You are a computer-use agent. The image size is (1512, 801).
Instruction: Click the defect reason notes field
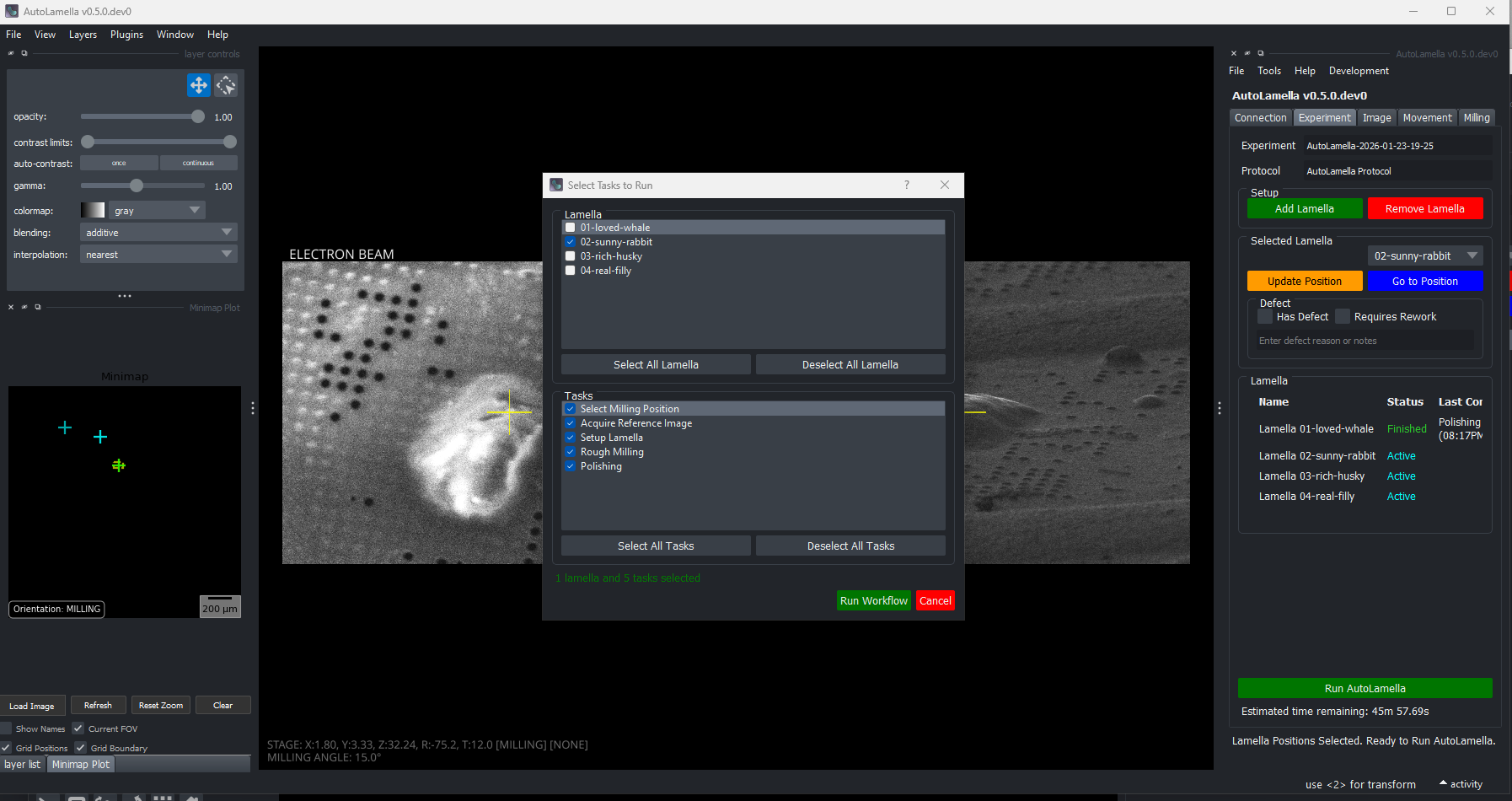click(1365, 341)
